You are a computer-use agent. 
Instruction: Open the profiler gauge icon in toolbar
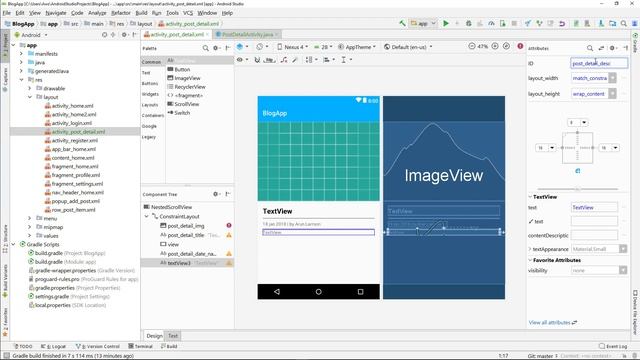[x=491, y=24]
